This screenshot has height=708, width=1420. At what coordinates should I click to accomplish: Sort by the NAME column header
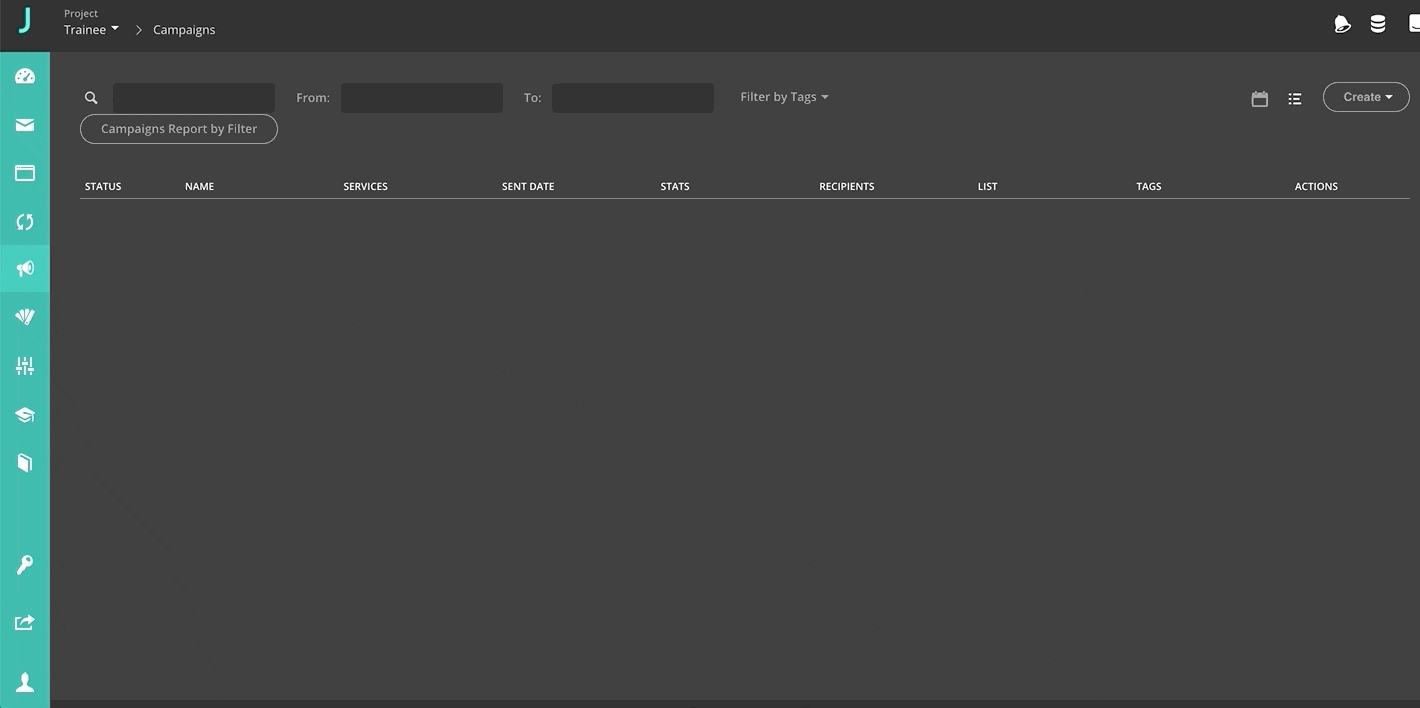[x=200, y=186]
